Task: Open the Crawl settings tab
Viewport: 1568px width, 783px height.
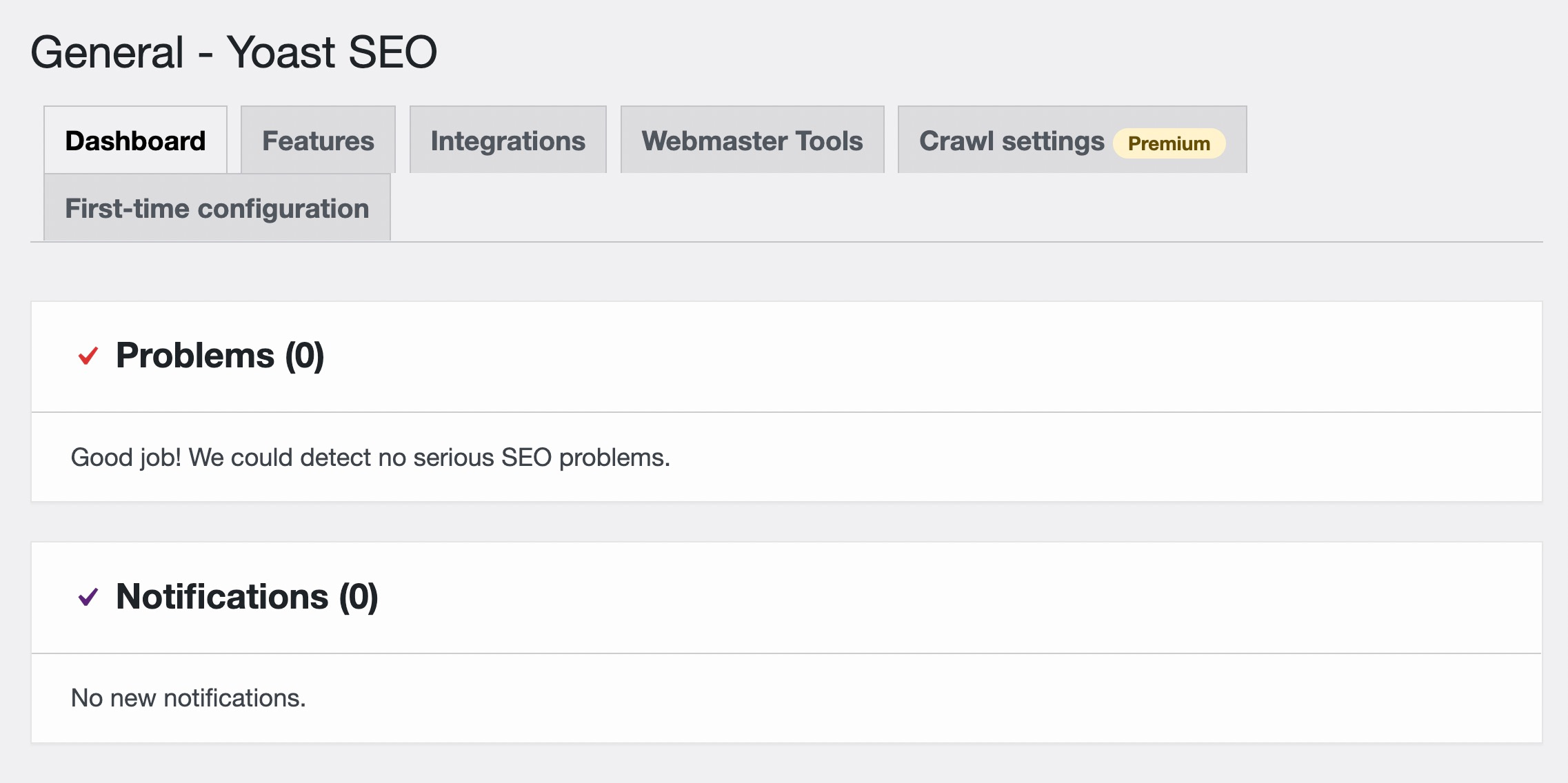Action: point(1012,141)
